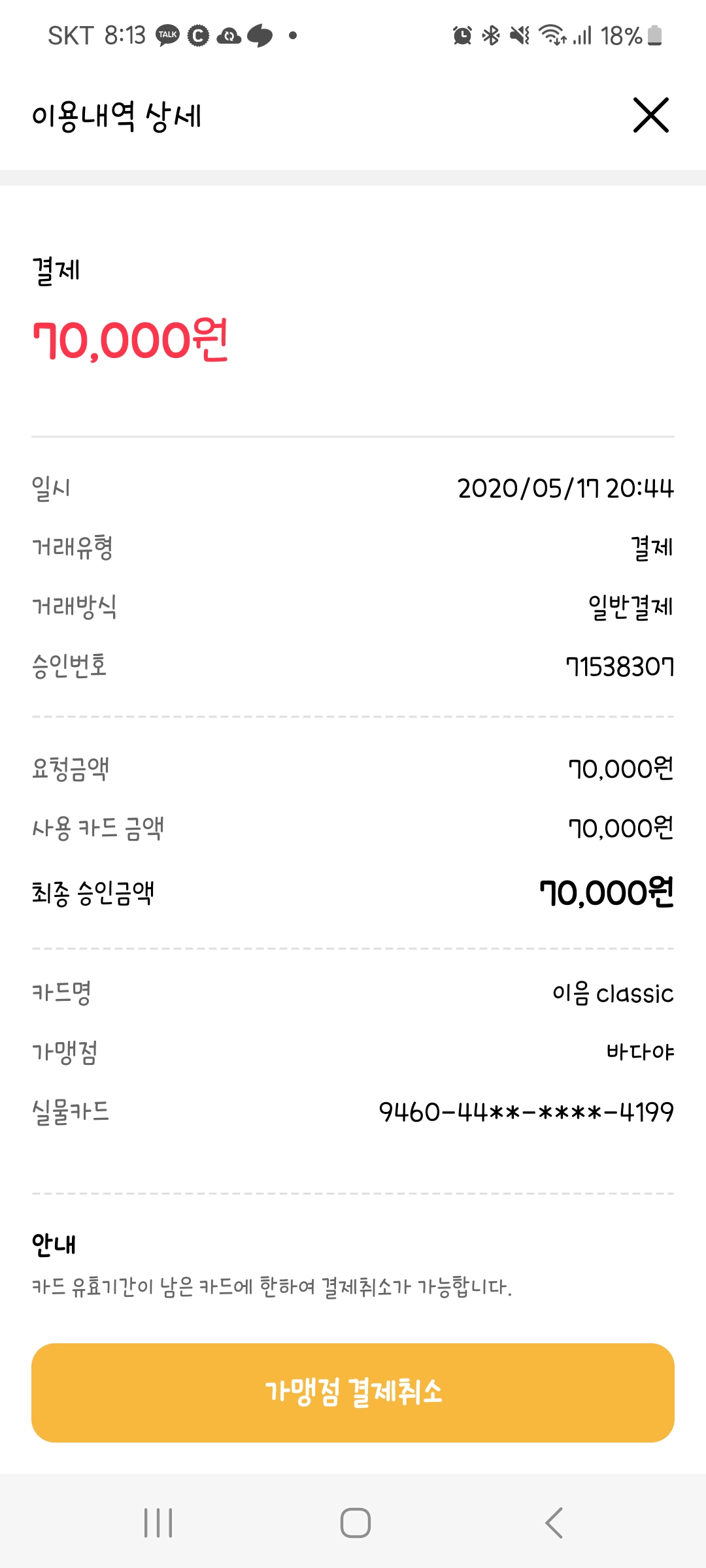Tap the masked card number 9460-44**-****-4199

click(526, 1111)
